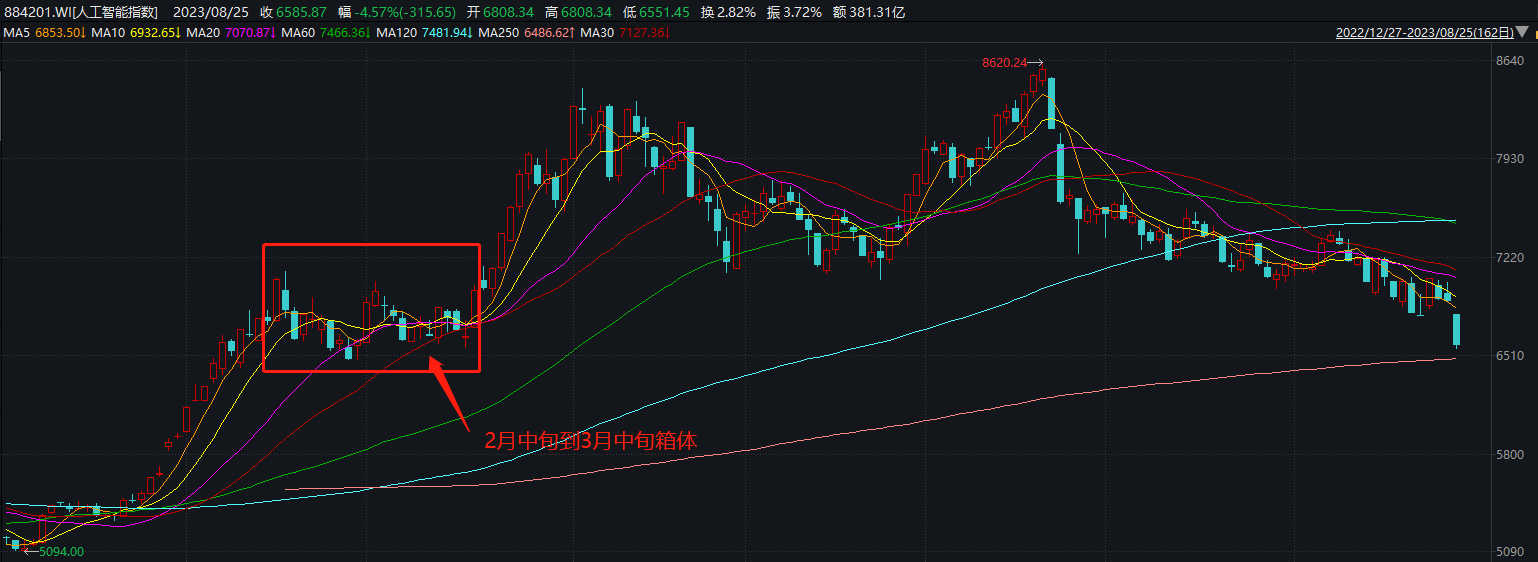The width and height of the screenshot is (1538, 562).
Task: Select the MA20 indicator value 7070.87
Action: click(x=250, y=33)
